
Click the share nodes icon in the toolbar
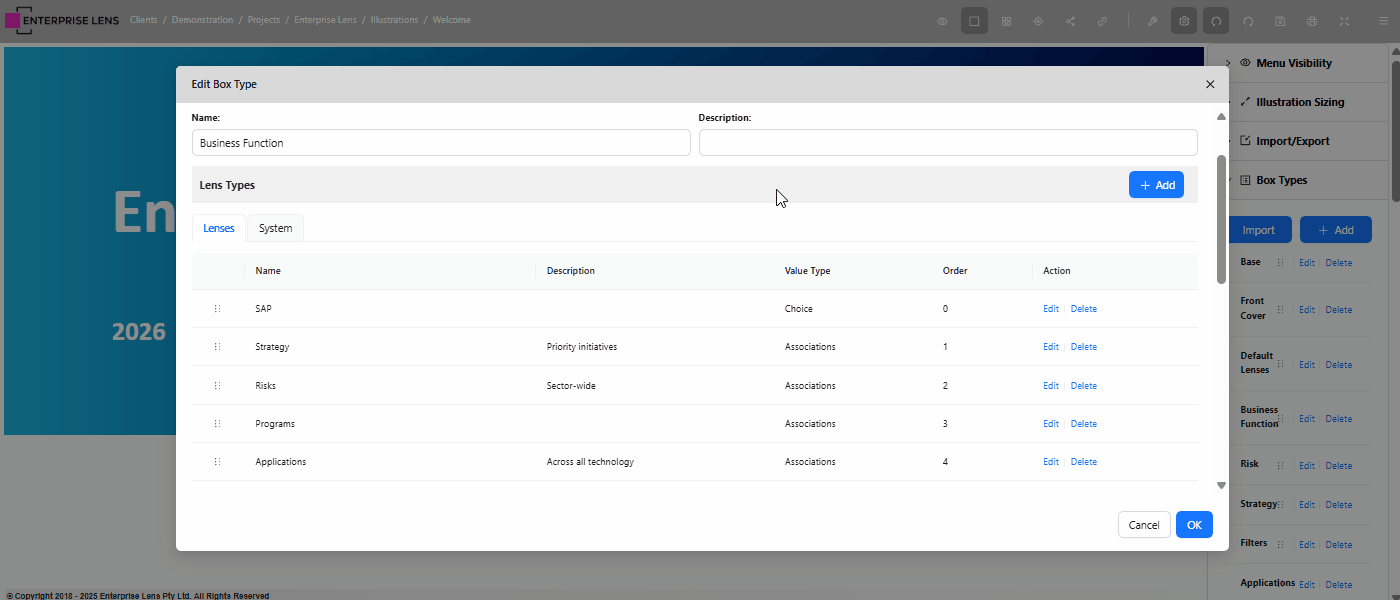1070,21
